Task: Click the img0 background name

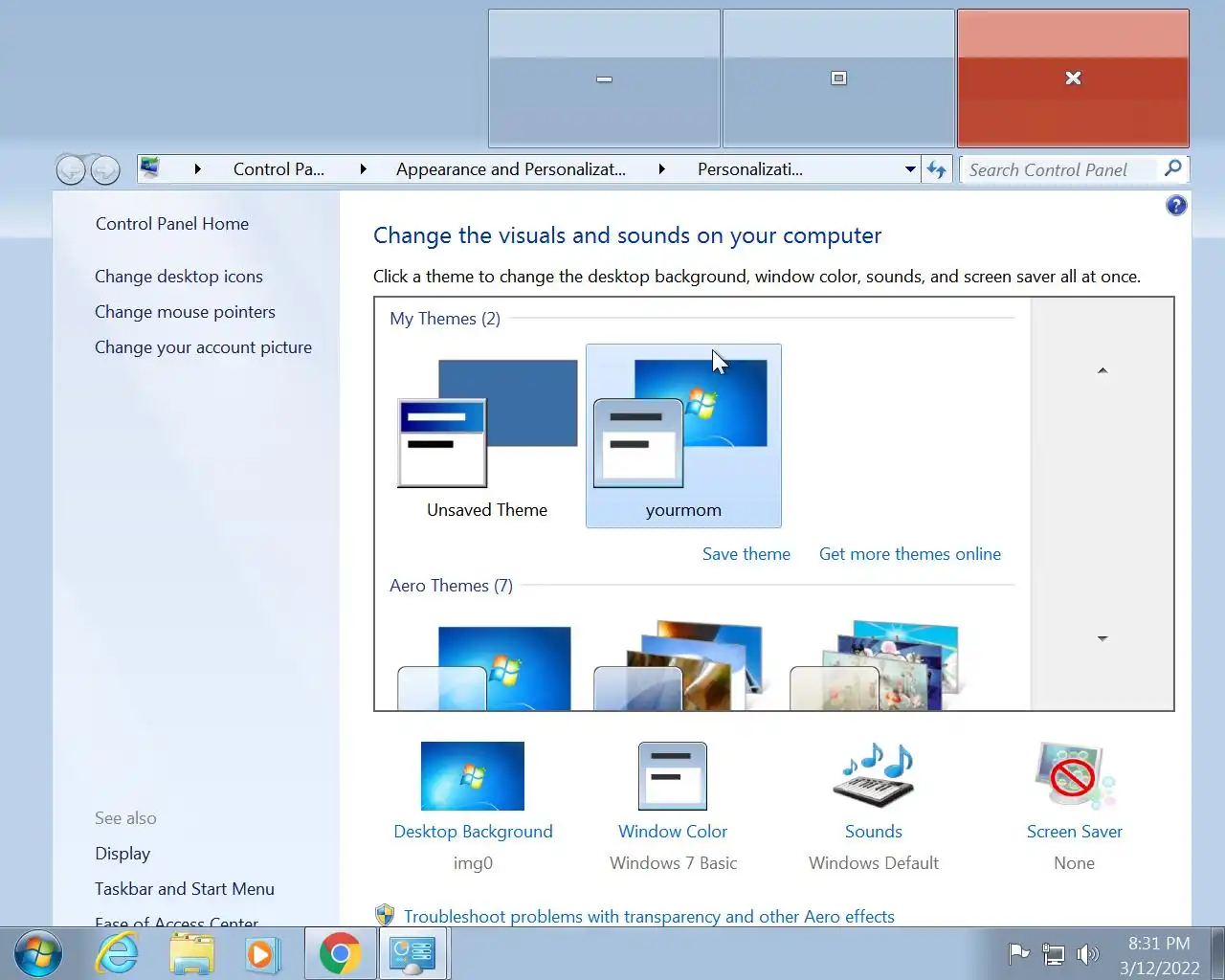Action: coord(473,863)
